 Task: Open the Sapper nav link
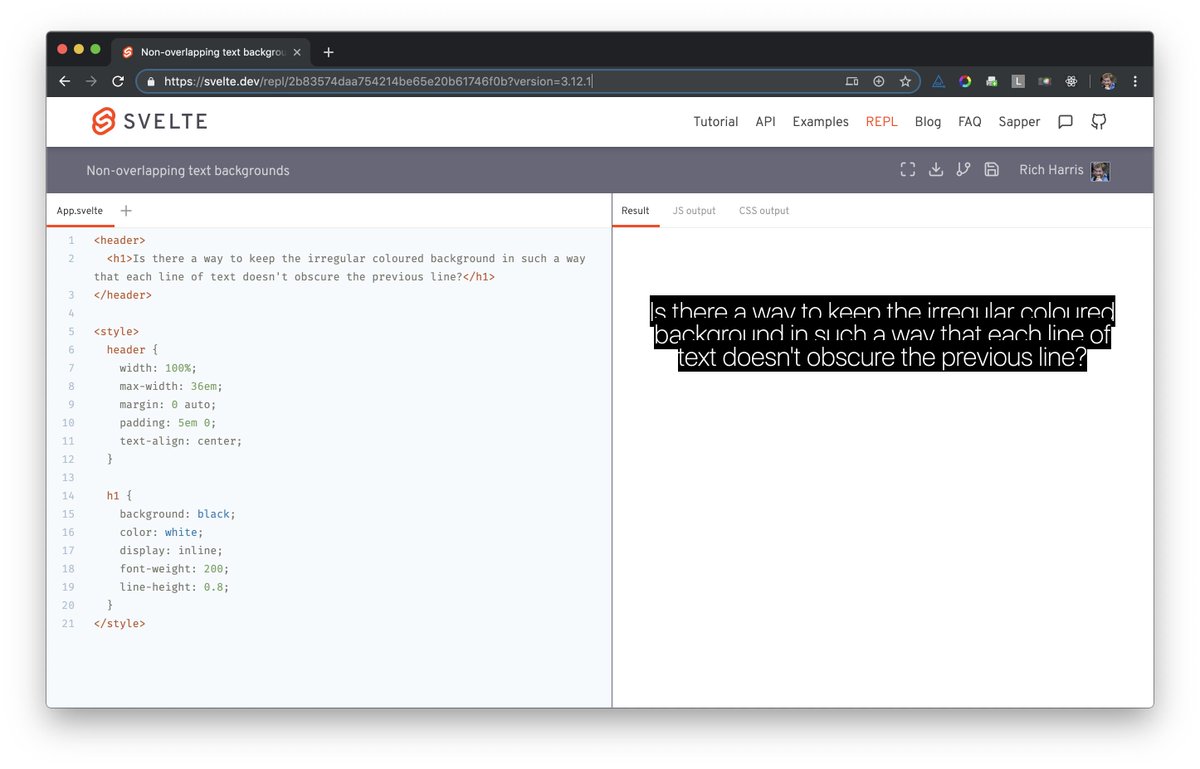click(1019, 122)
